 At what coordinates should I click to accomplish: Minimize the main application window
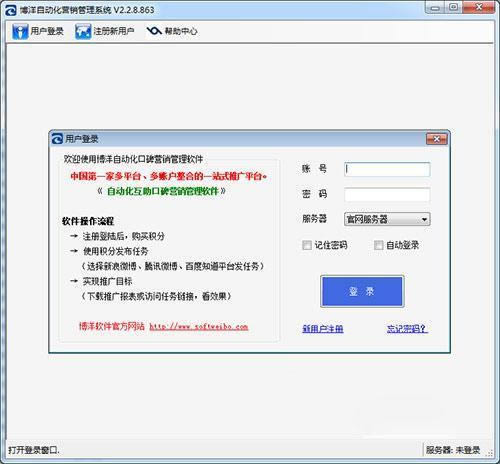pos(435,8)
